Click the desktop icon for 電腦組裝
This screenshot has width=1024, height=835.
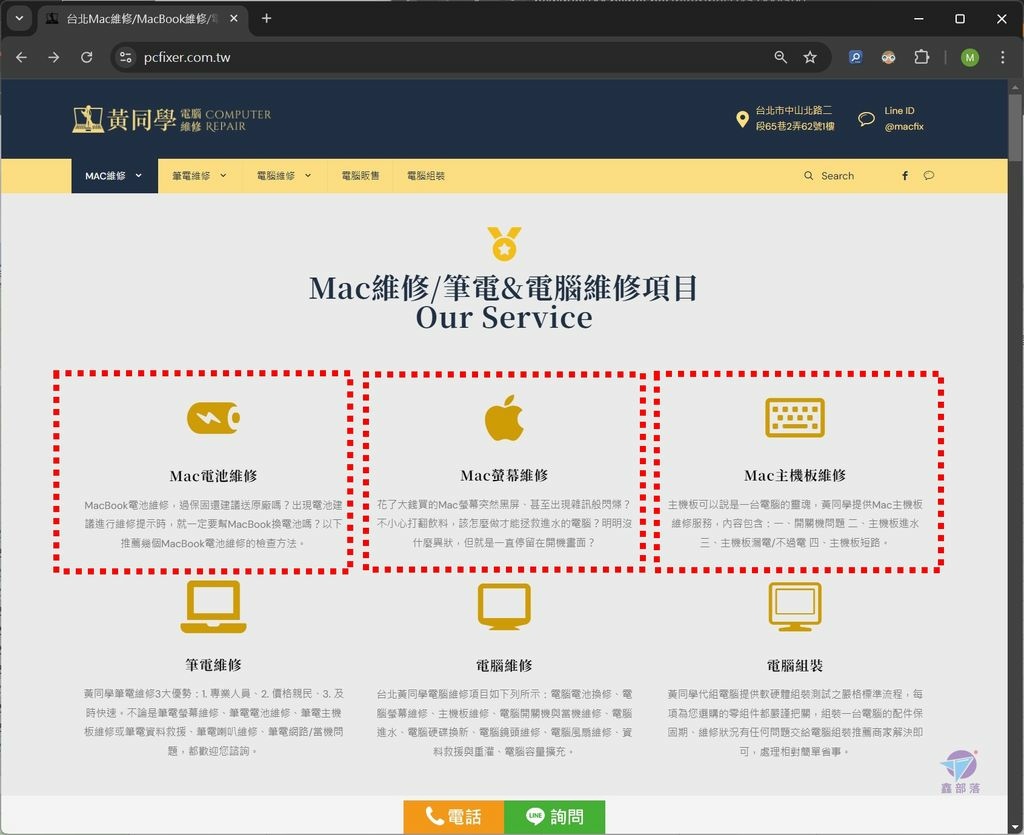point(795,607)
